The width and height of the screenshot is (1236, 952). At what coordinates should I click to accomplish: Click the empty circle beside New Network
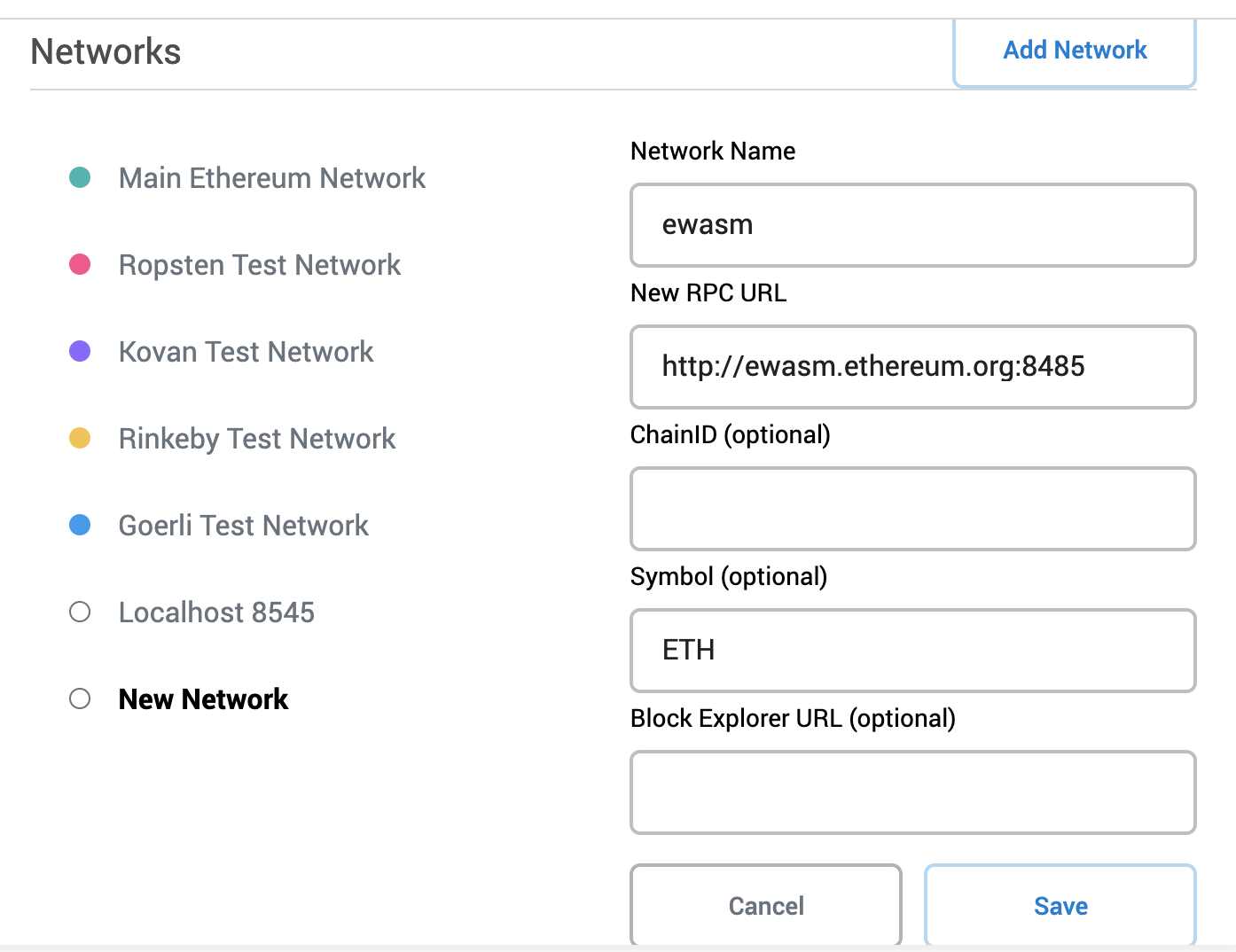[80, 698]
